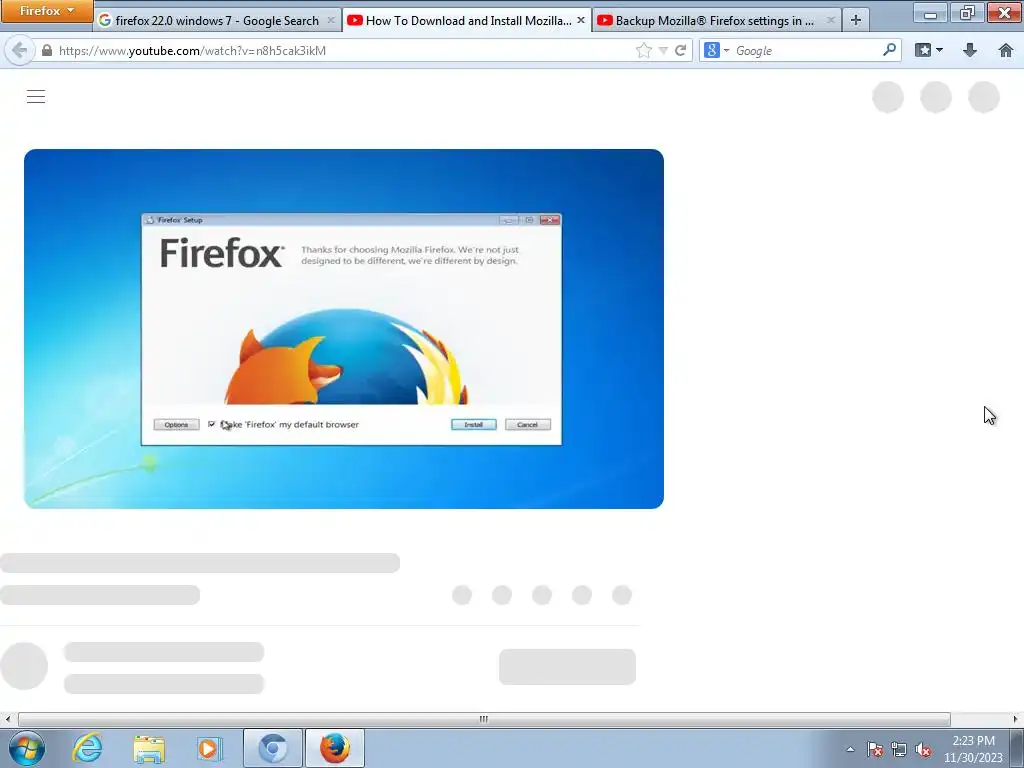Viewport: 1024px width, 768px height.
Task: Show URL history dropdown arrow
Action: (663, 50)
